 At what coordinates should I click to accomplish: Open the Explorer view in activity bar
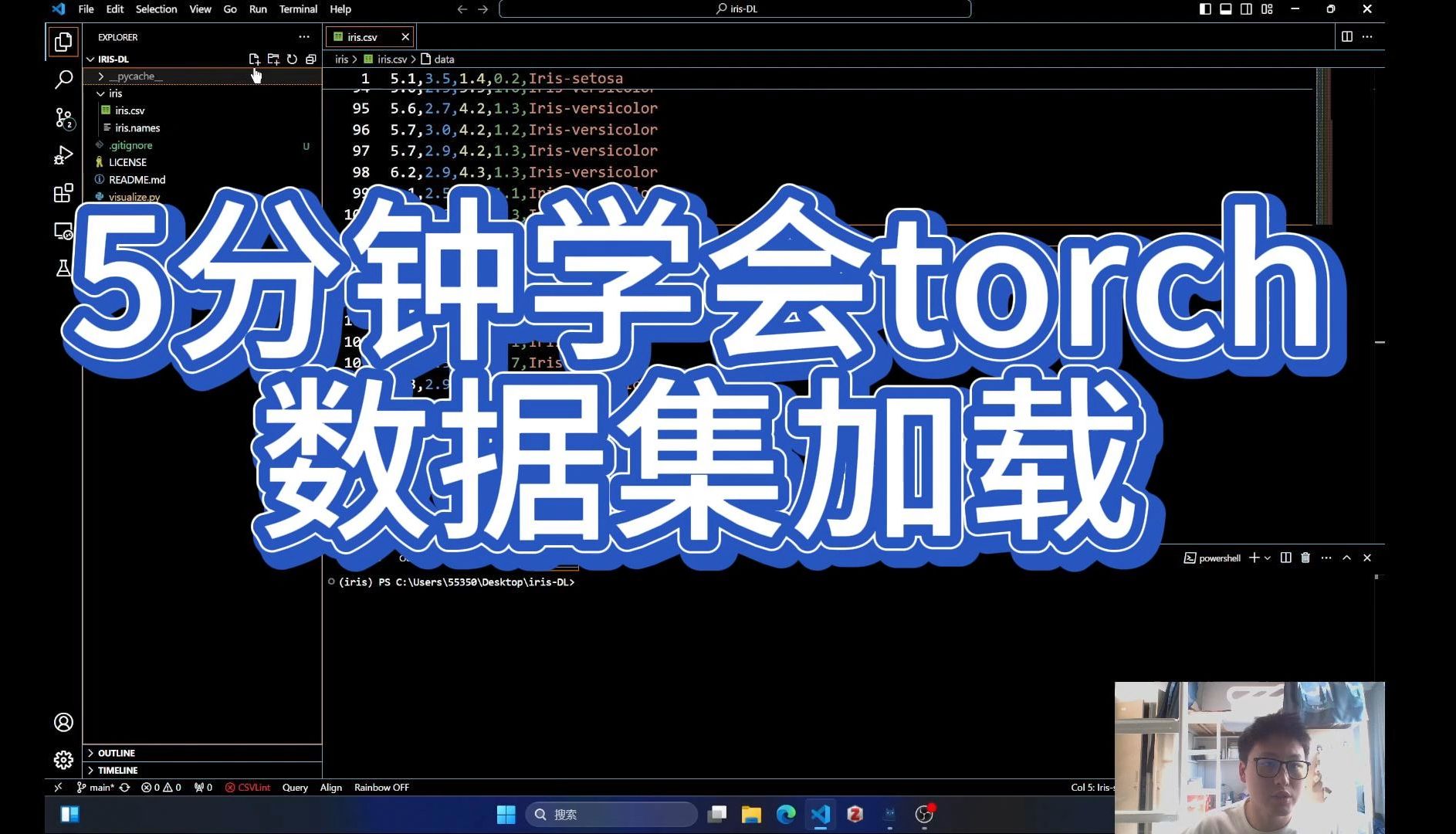tap(63, 42)
